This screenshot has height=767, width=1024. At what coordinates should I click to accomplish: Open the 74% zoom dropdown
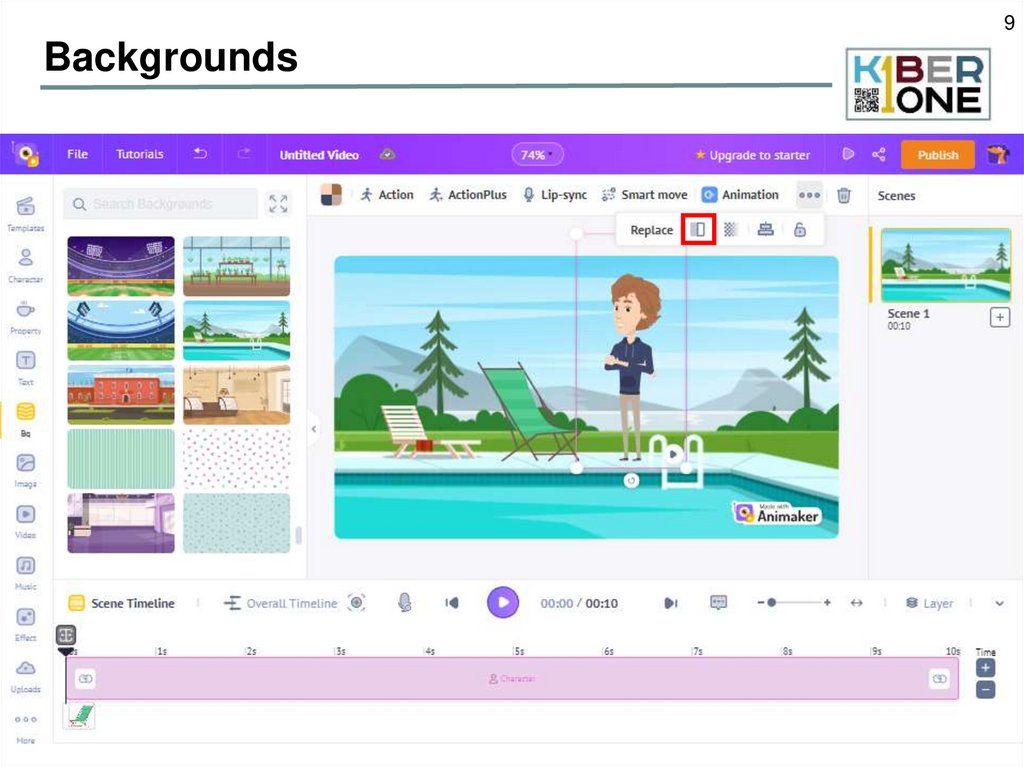(x=536, y=155)
